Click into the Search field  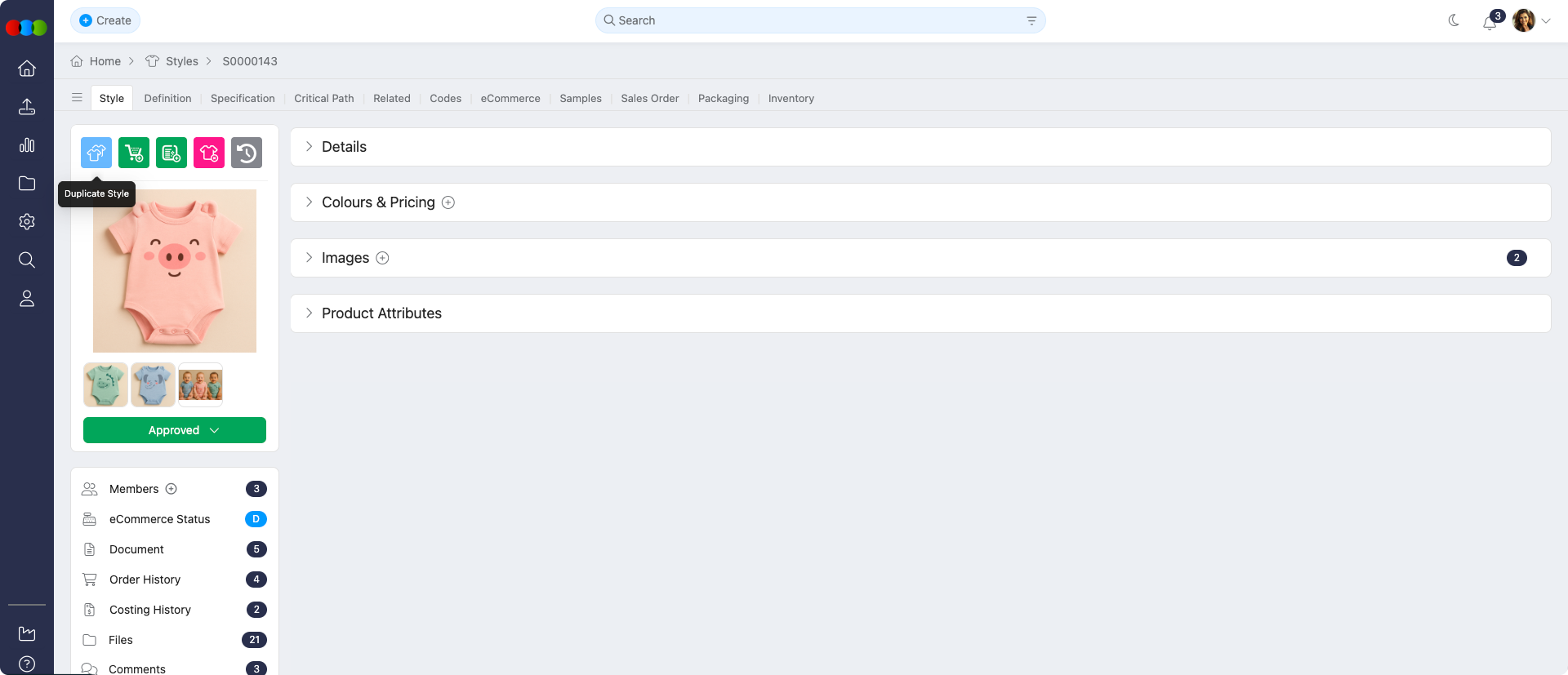pyautogui.click(x=817, y=20)
